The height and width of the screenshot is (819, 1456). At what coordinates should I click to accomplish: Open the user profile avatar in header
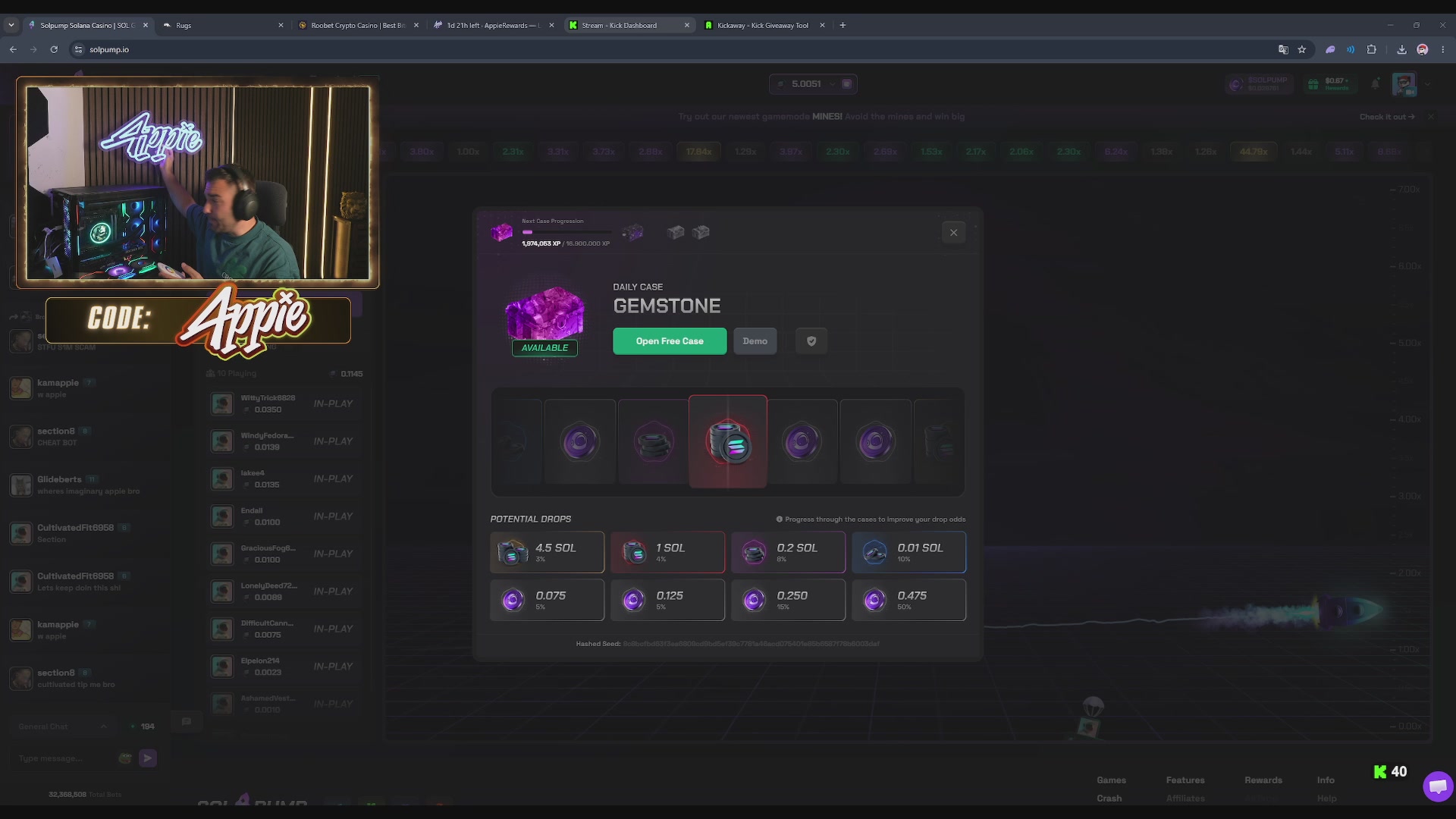point(1404,84)
